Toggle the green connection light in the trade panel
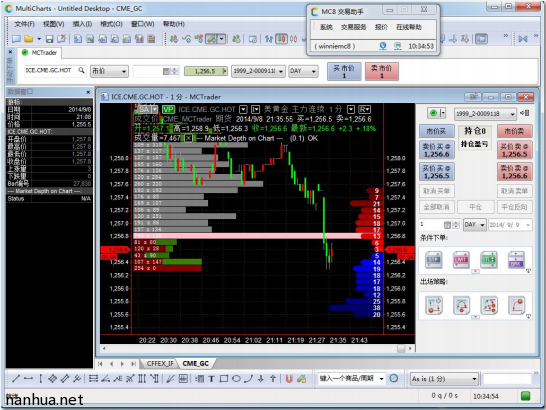The image size is (546, 410). (x=434, y=113)
